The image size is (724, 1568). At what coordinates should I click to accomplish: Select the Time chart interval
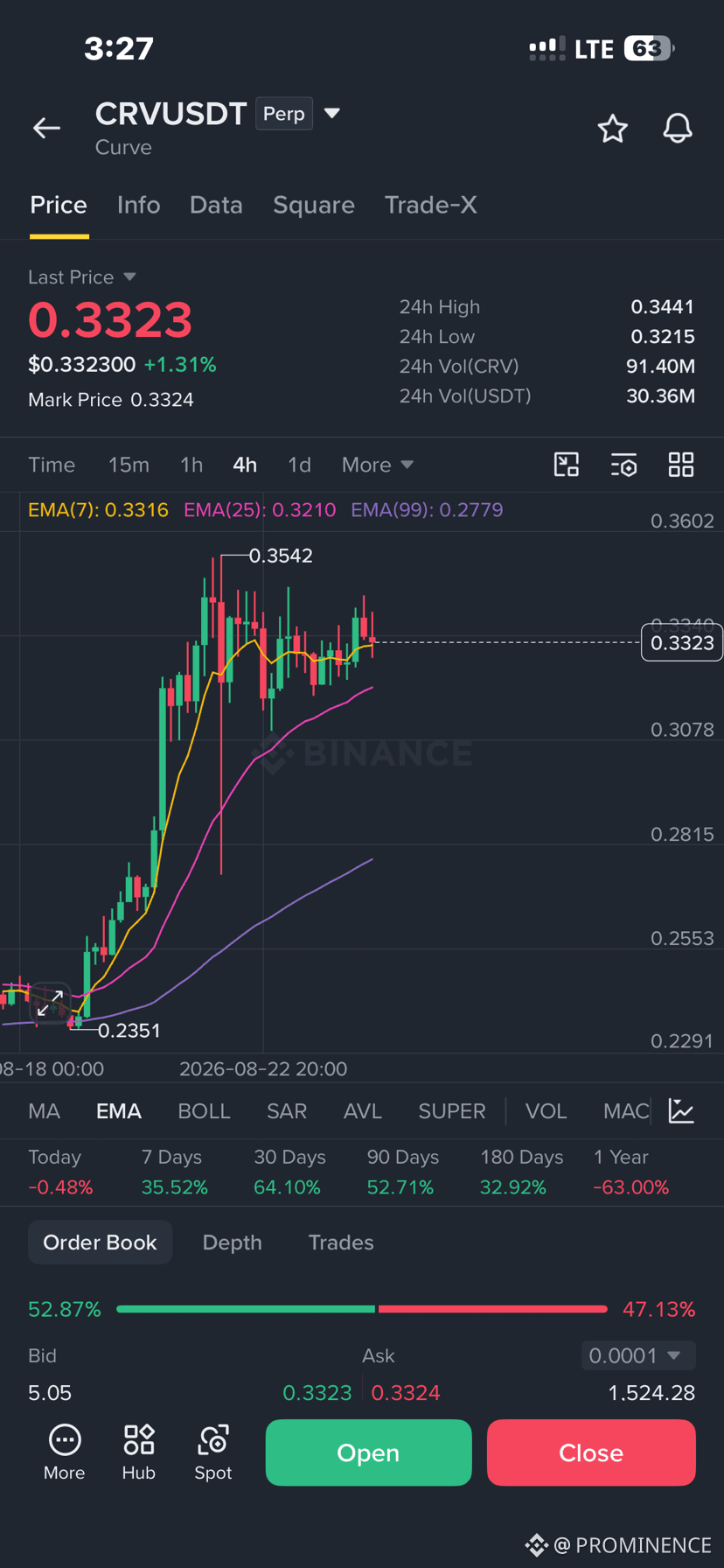tap(52, 465)
